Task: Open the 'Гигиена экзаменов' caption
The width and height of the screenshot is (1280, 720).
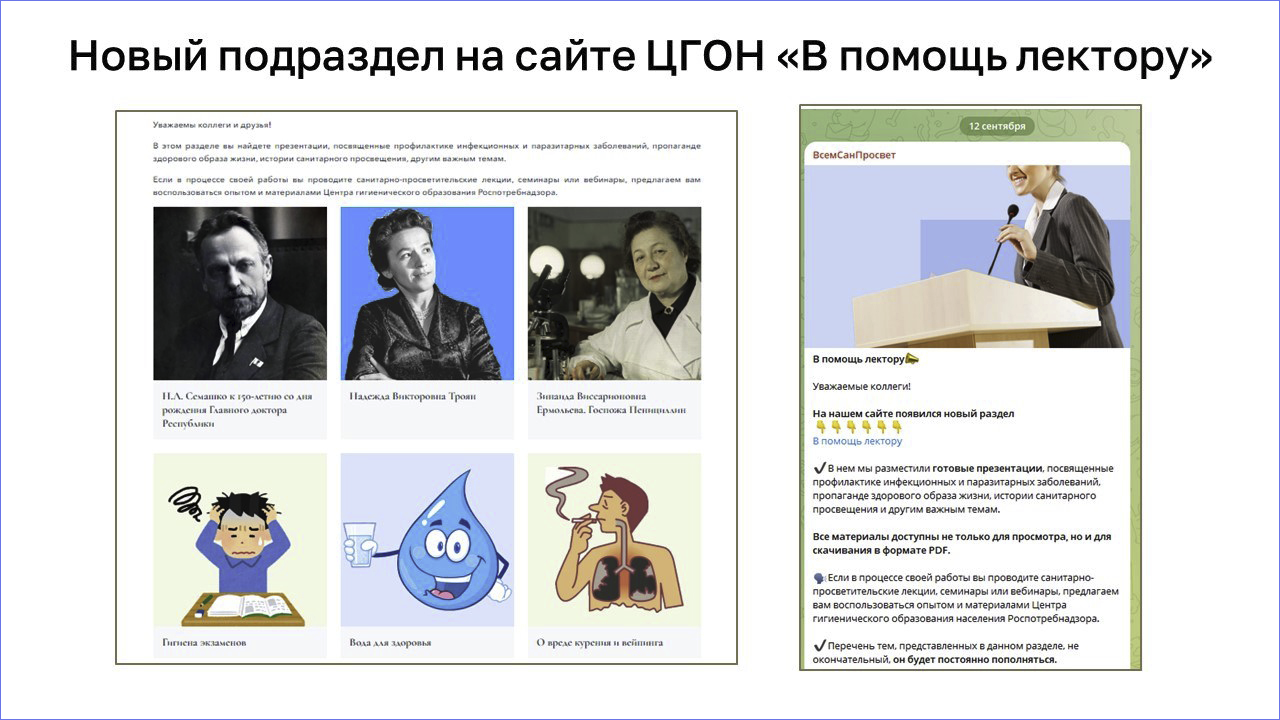Action: point(204,642)
